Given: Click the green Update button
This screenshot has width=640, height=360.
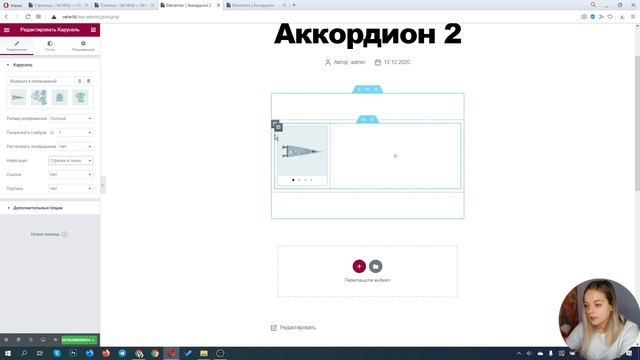Looking at the screenshot, I should (x=79, y=340).
